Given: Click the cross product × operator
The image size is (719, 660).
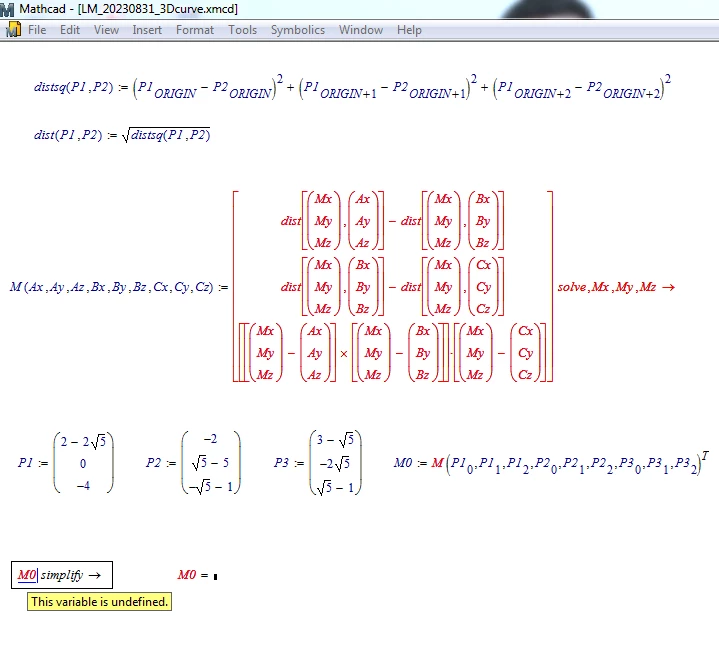Looking at the screenshot, I should [x=344, y=354].
